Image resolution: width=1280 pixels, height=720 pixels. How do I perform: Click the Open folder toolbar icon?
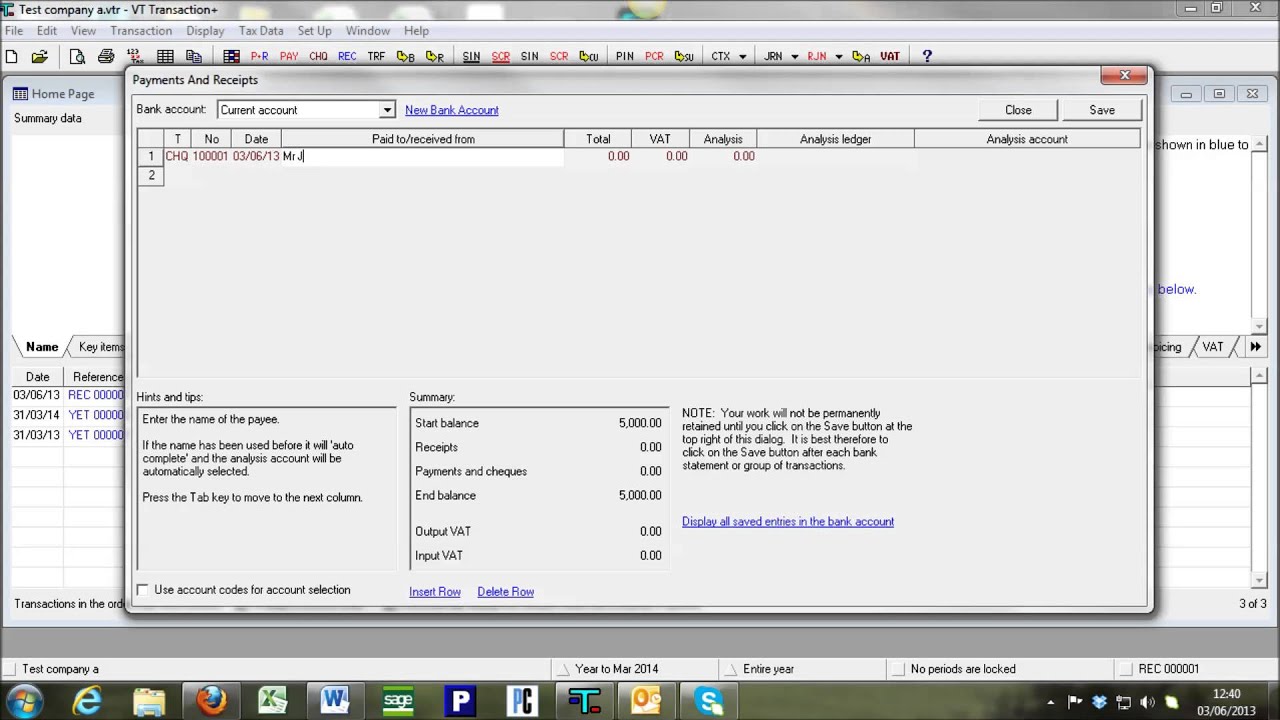pyautogui.click(x=40, y=57)
